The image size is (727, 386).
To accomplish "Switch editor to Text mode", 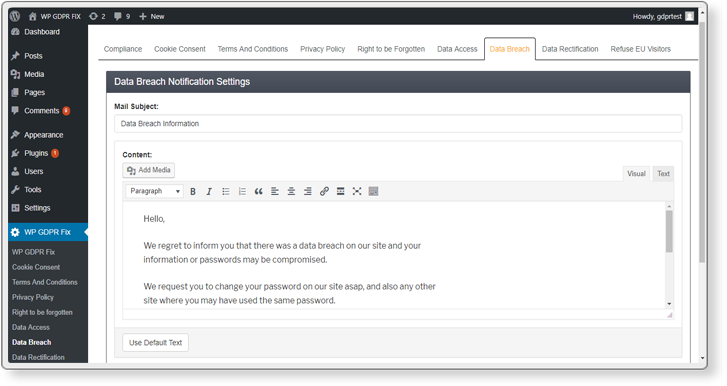I will (663, 174).
